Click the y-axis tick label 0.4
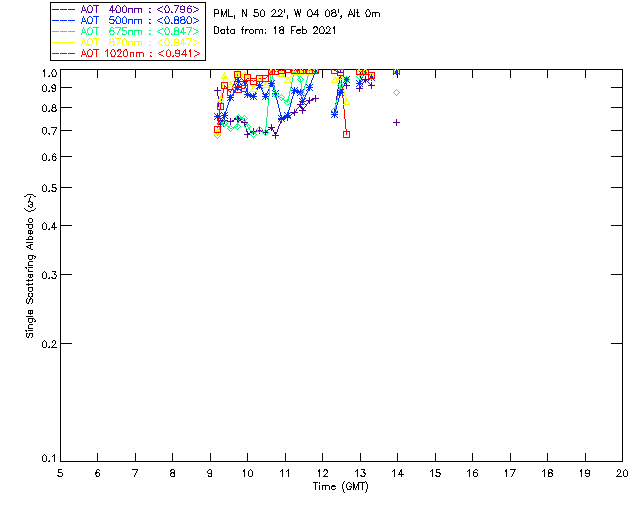This screenshot has height=512, width=640. 49,226
